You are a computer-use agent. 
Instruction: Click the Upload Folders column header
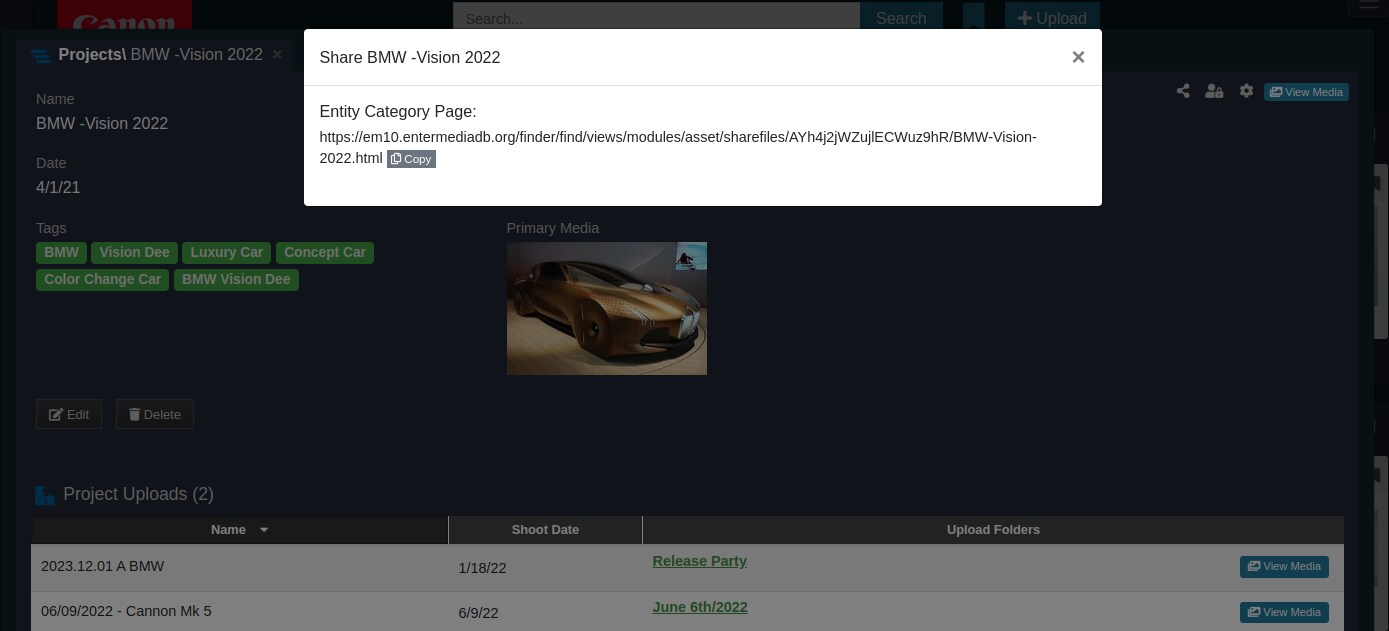[993, 530]
